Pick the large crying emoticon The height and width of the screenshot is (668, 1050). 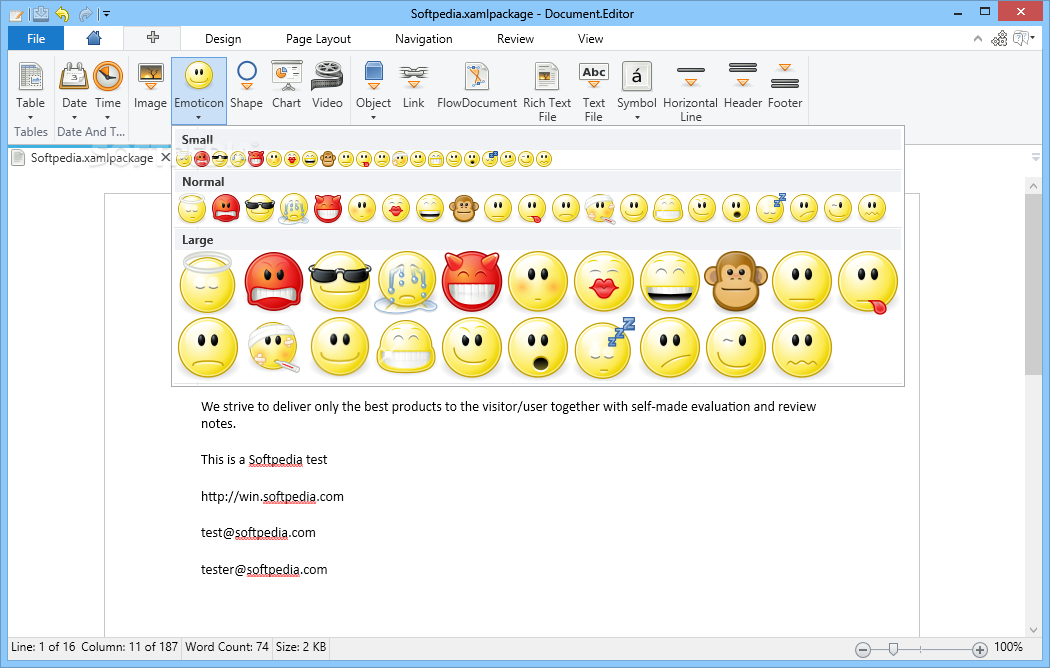click(406, 282)
